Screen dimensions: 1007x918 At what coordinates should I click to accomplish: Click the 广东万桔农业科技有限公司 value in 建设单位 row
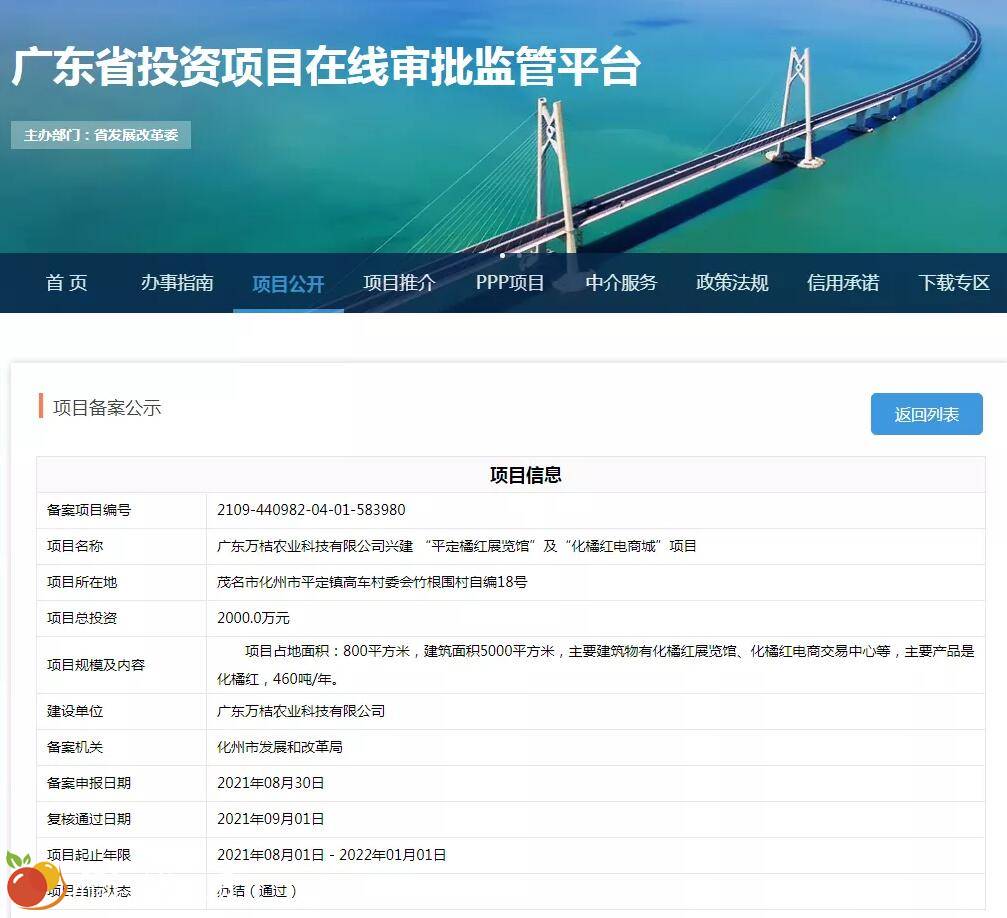point(301,711)
